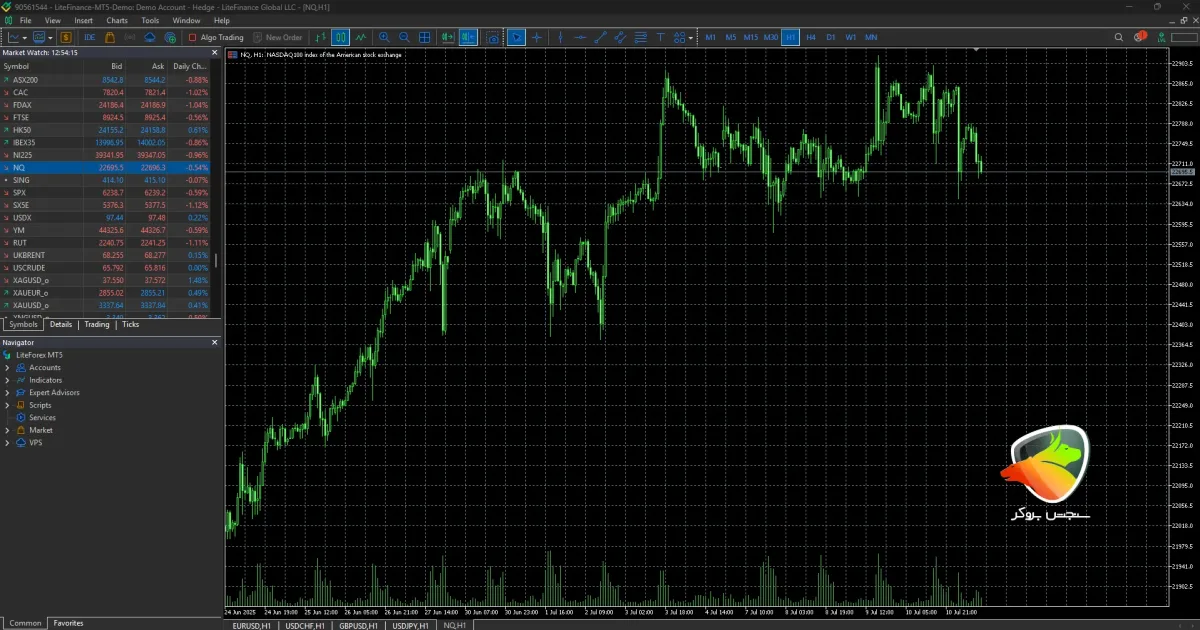Image resolution: width=1200 pixels, height=630 pixels.
Task: Expand Accounts in Navigator
Action: (x=7, y=367)
